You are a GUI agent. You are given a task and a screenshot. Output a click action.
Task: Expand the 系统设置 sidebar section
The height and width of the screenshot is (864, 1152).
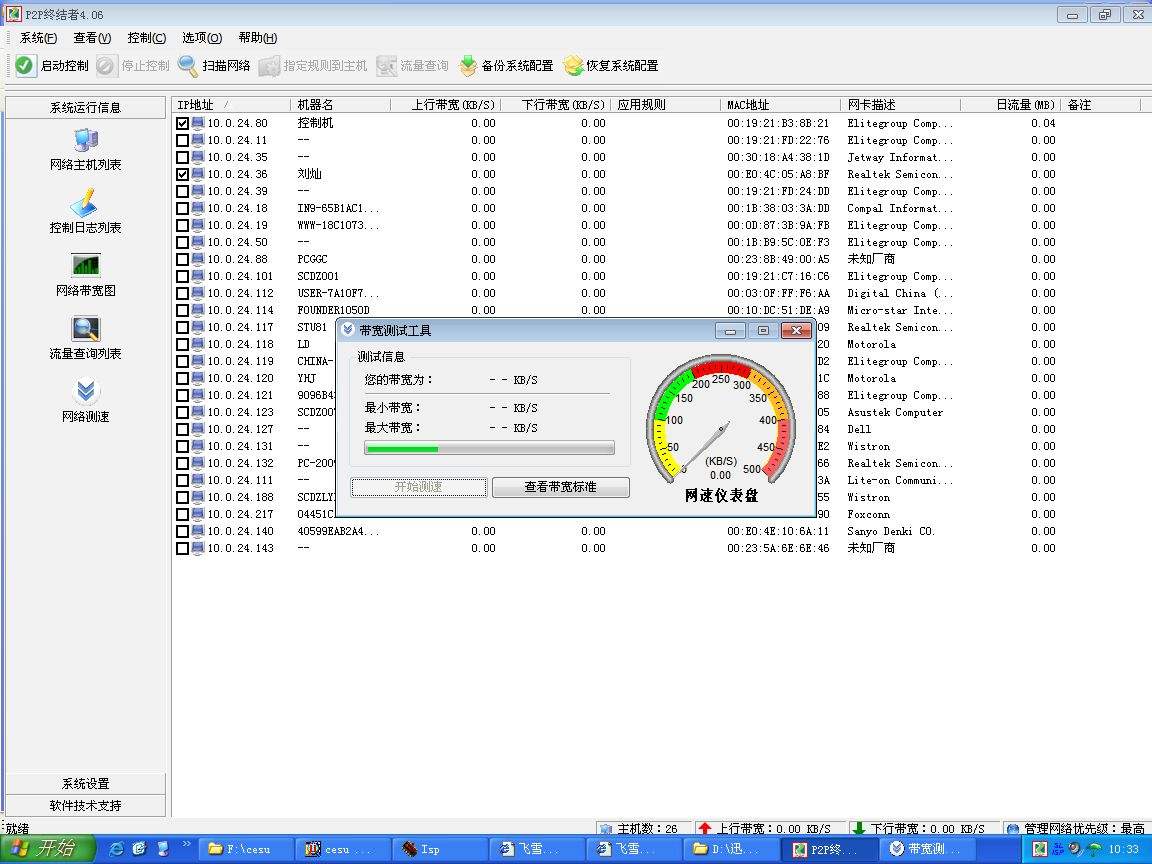tap(85, 783)
